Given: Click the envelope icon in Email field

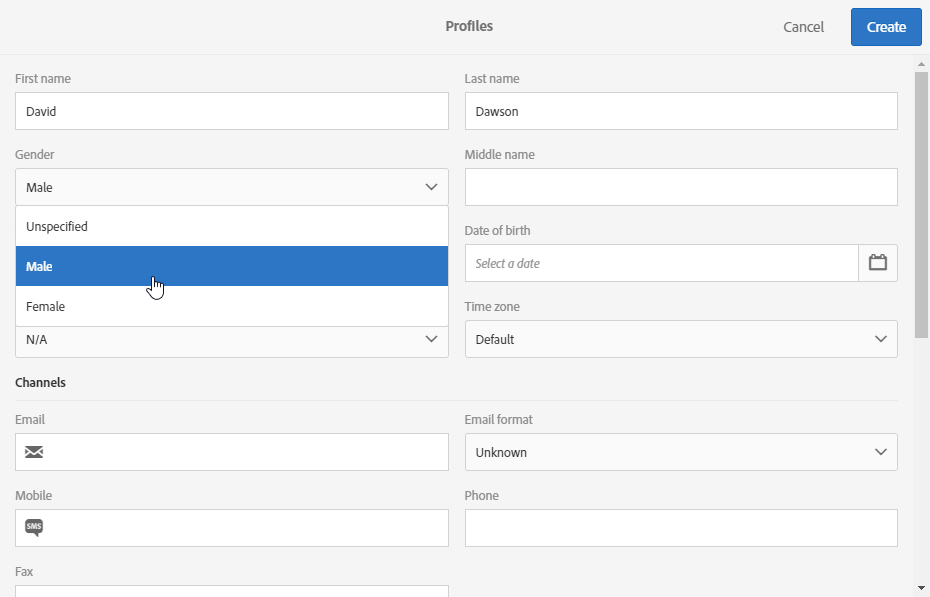Looking at the screenshot, I should click(34, 452).
